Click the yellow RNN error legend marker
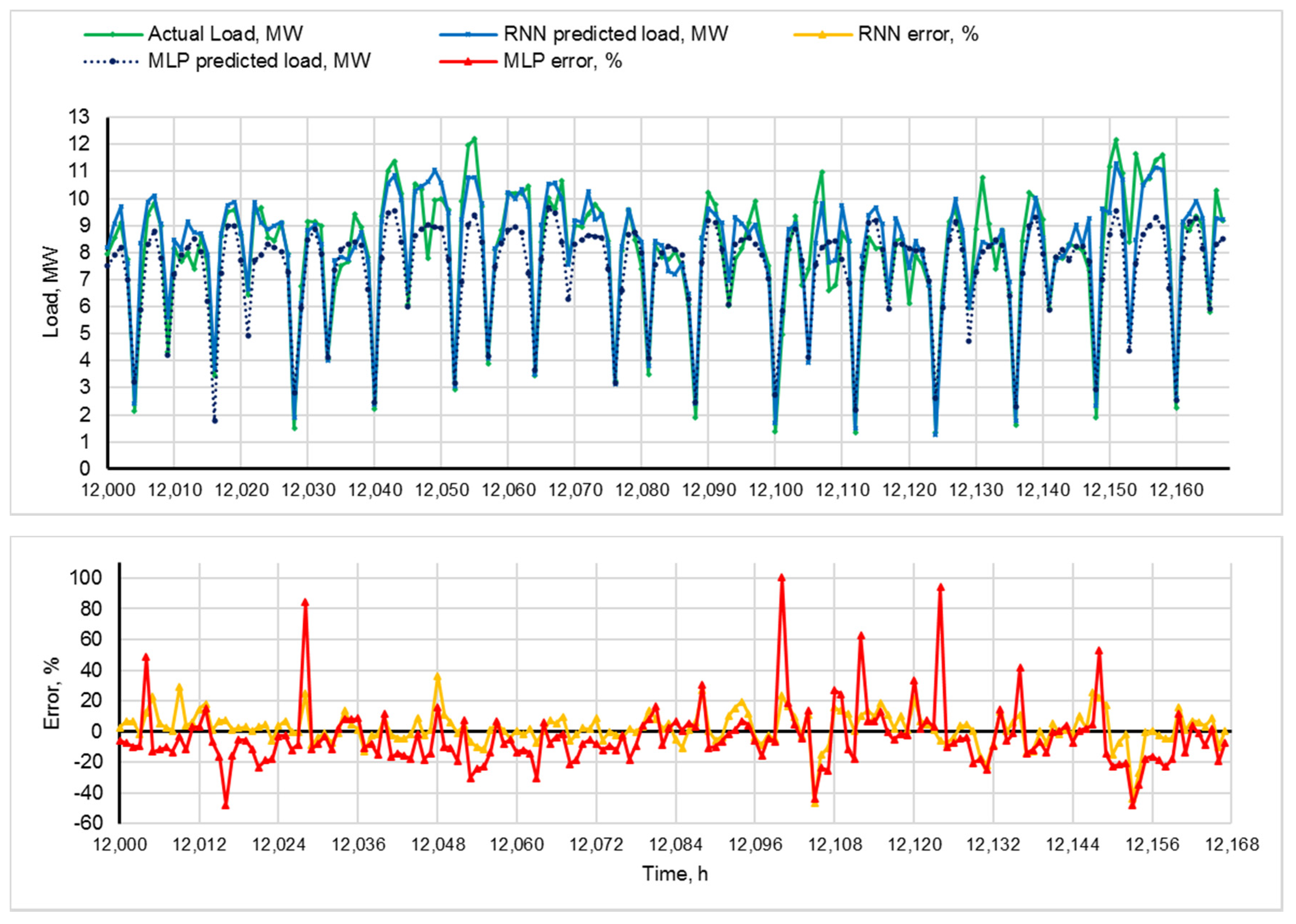 click(x=823, y=35)
